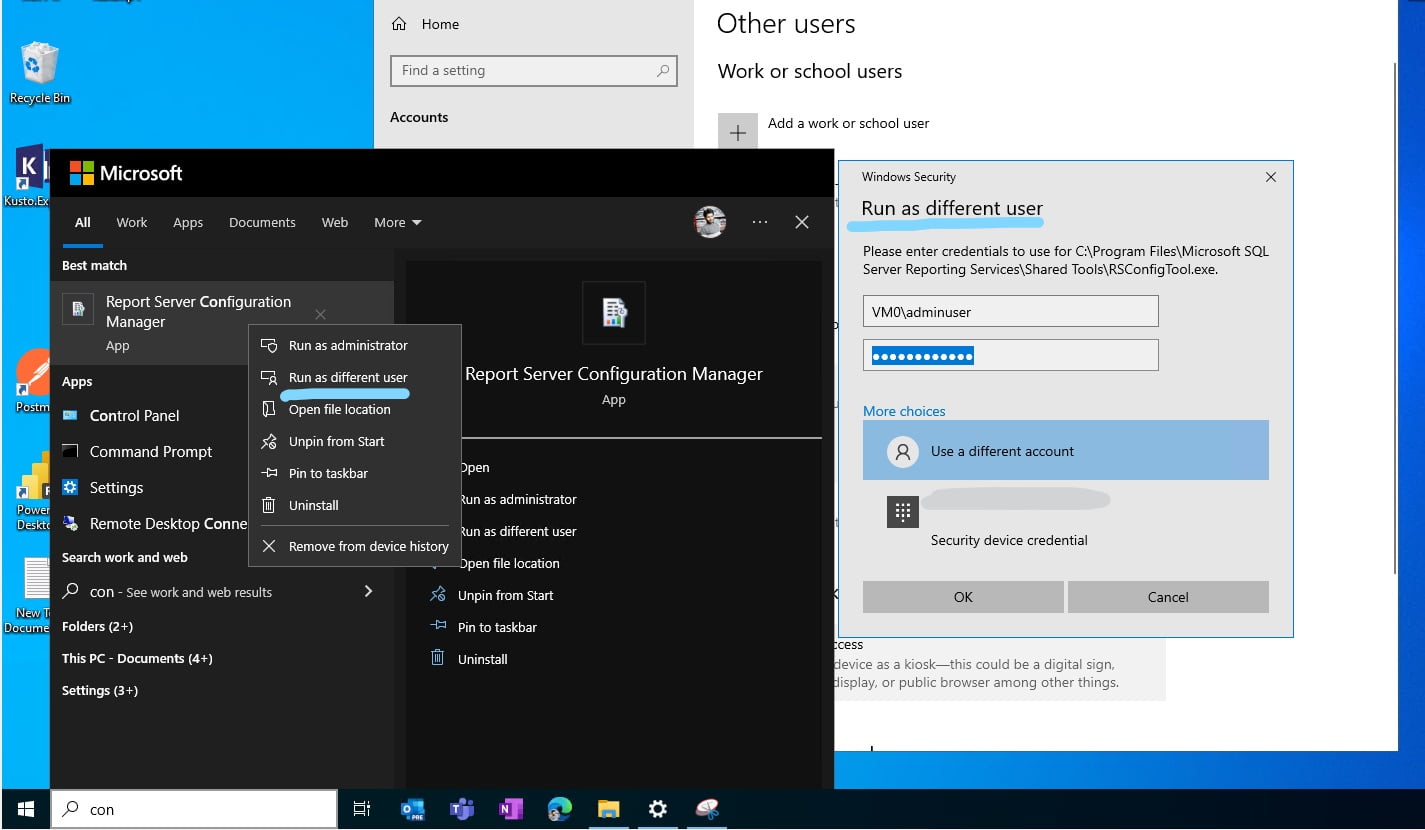Click the search magnifier in Find a setting
This screenshot has height=830, width=1425.
663,71
